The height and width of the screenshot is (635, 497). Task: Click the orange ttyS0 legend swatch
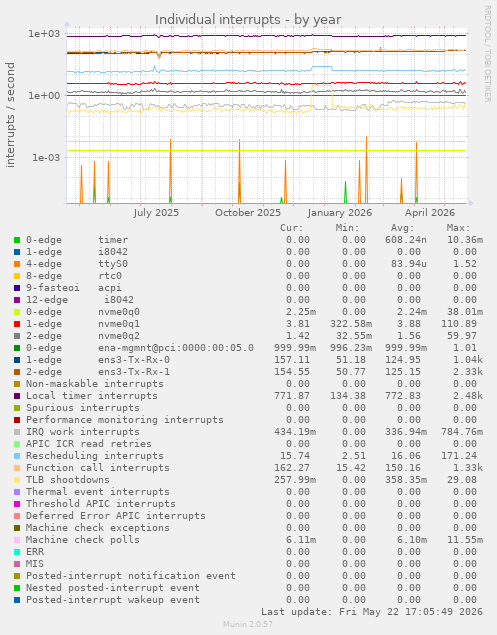point(17,264)
